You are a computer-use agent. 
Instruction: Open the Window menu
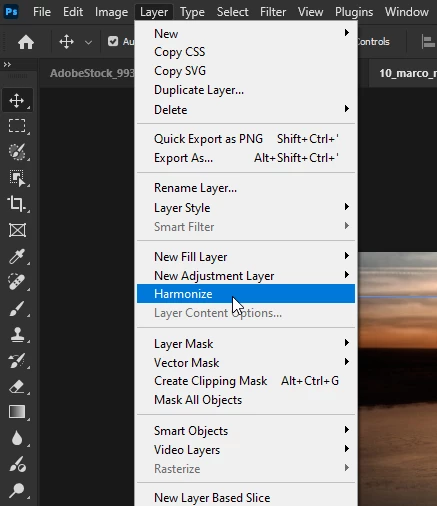pos(407,12)
